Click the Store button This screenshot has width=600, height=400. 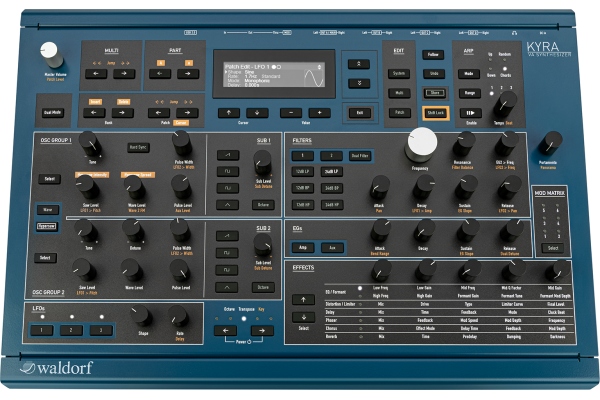click(x=435, y=93)
